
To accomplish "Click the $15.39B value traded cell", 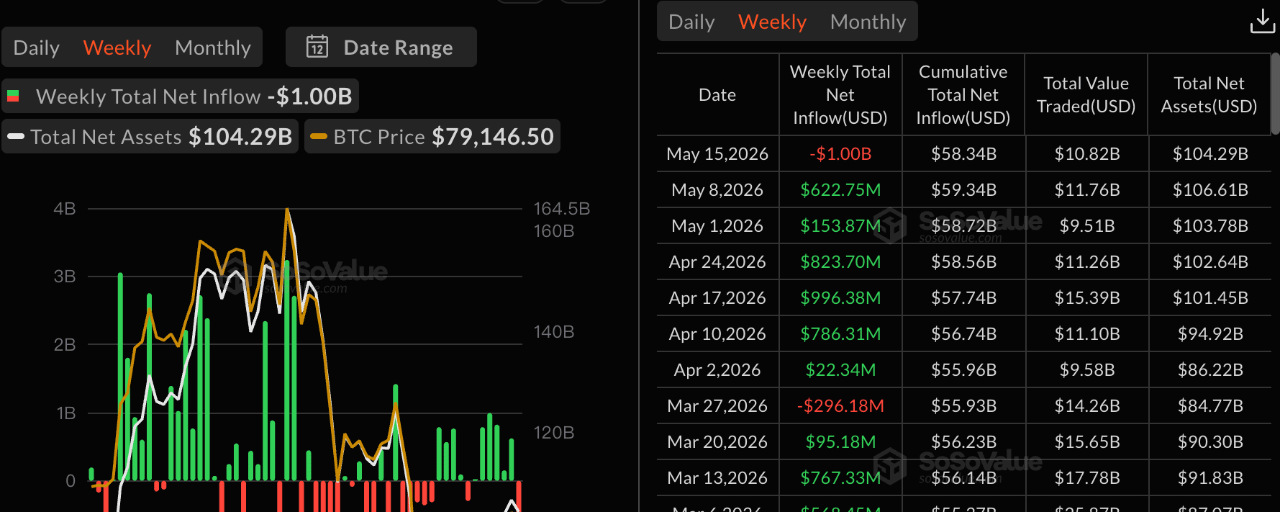I will coord(1086,298).
